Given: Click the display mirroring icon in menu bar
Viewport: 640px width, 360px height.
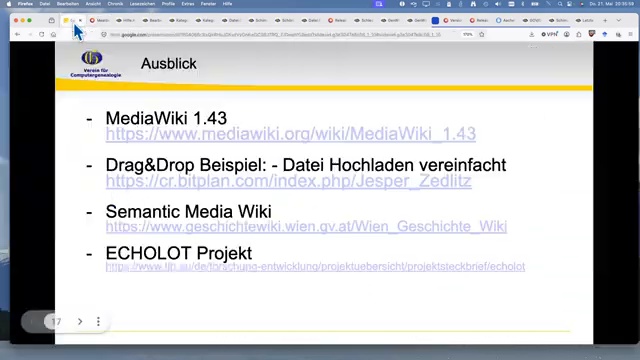Looking at the screenshot, I should pyautogui.click(x=426, y=4).
